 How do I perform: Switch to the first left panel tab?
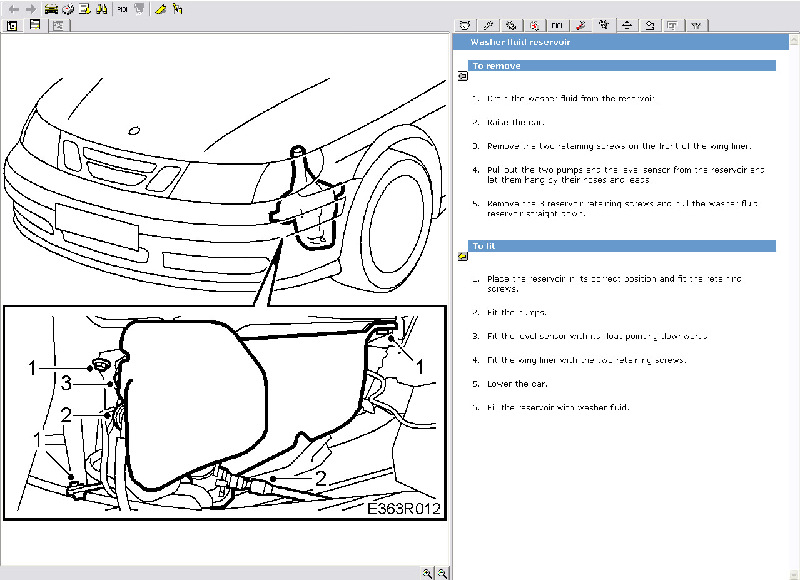13,26
